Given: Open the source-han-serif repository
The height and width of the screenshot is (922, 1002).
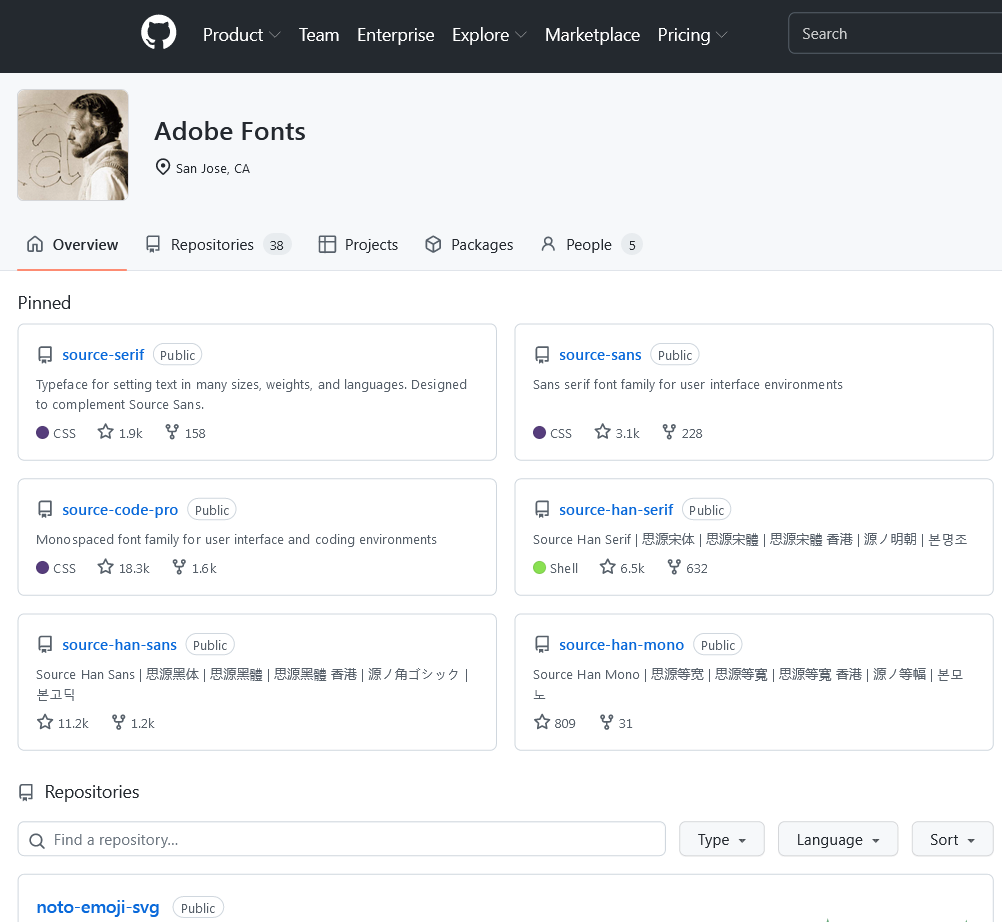Looking at the screenshot, I should (x=616, y=510).
